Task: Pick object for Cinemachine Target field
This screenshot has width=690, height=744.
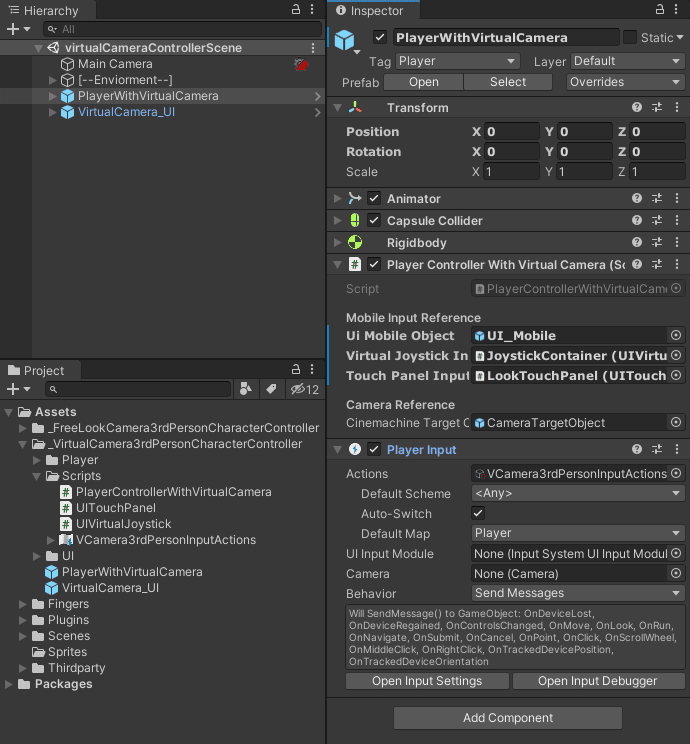Action: point(676,422)
